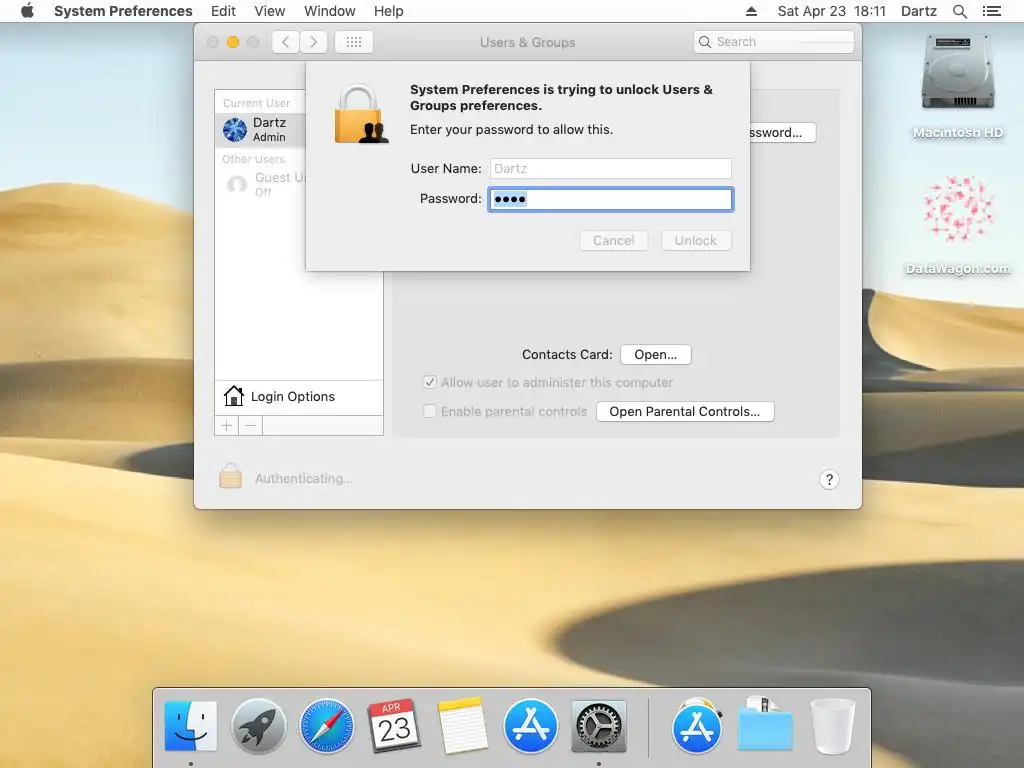
Task: Click the Password field in dialog
Action: pos(611,199)
